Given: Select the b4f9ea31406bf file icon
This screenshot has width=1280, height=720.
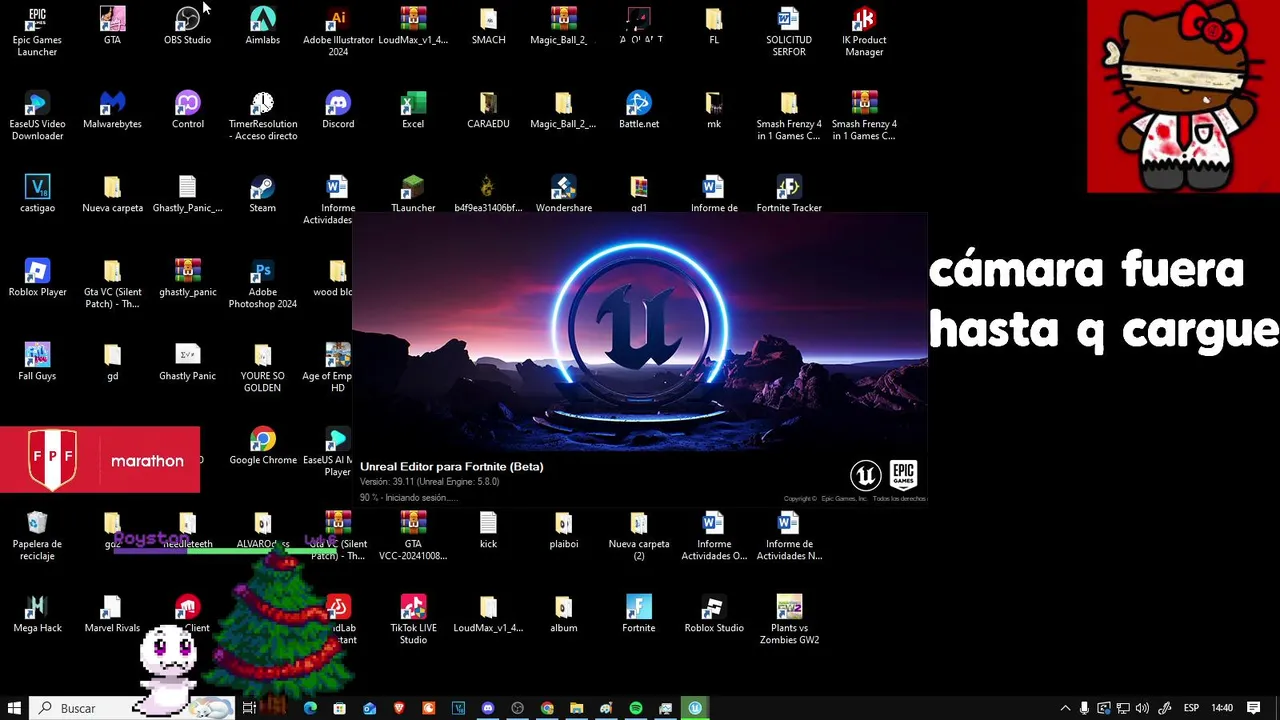Looking at the screenshot, I should (488, 194).
